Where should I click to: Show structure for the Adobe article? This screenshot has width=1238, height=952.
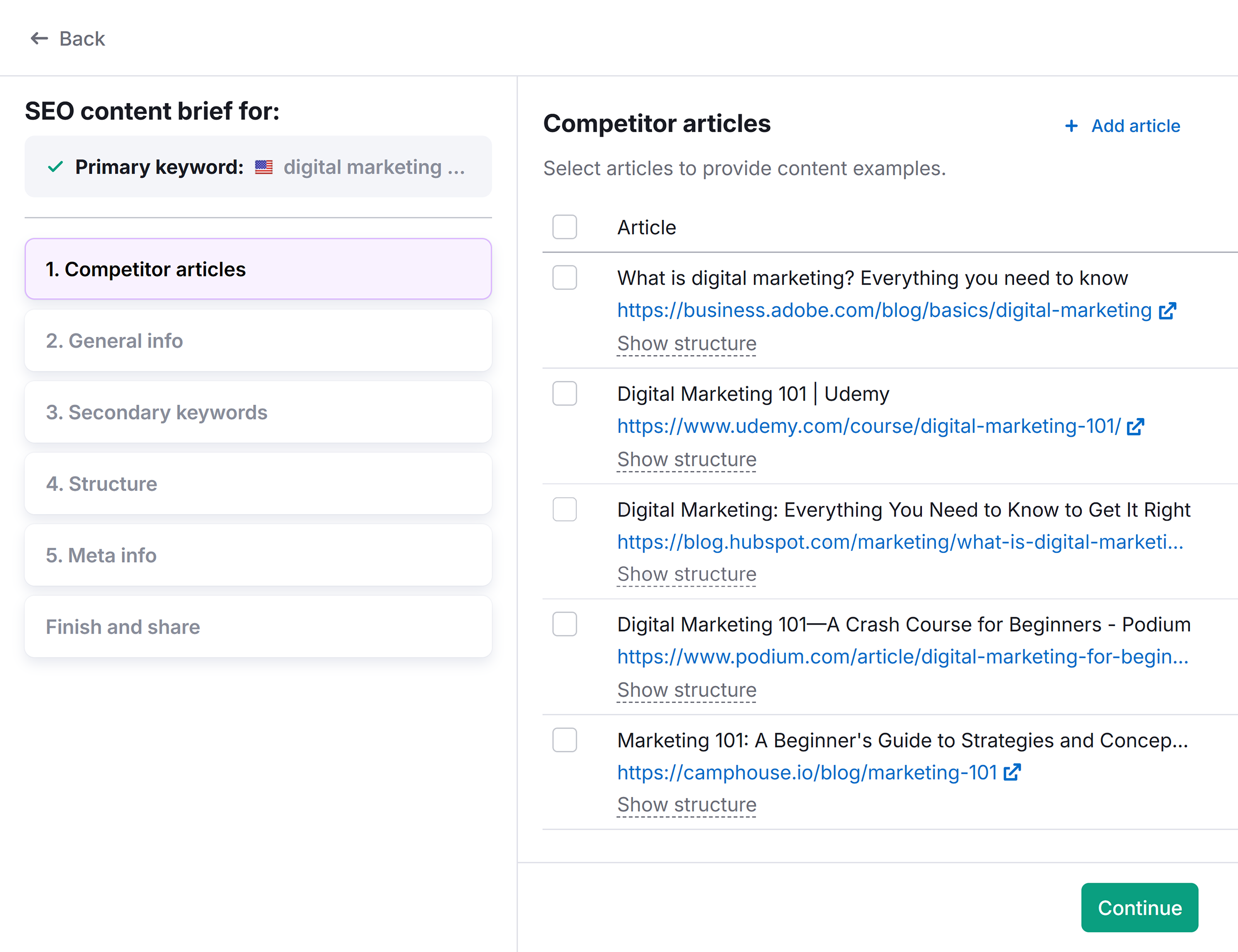click(686, 343)
